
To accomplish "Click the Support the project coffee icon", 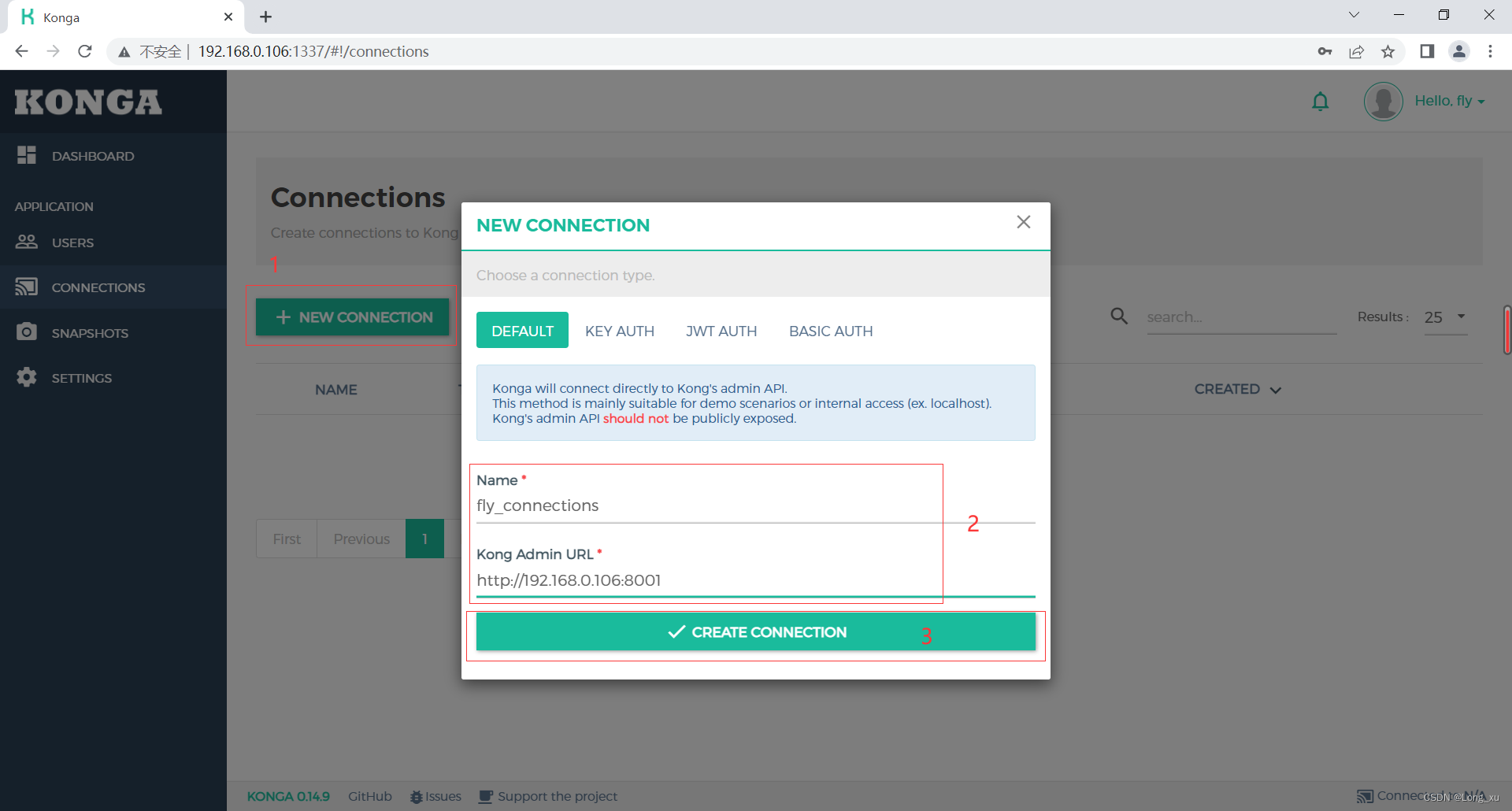I will coord(486,797).
